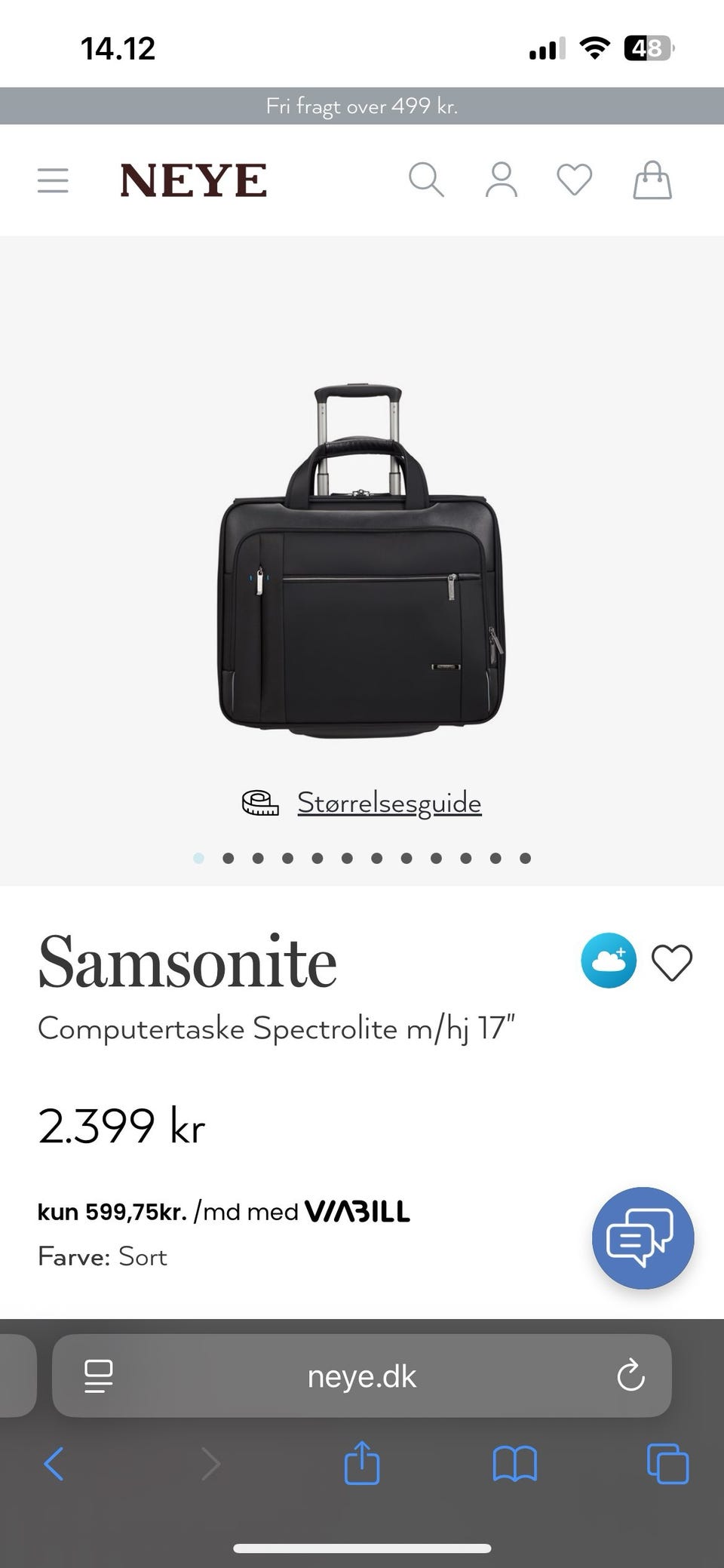Tap the neye.dk address bar

pos(362,1376)
